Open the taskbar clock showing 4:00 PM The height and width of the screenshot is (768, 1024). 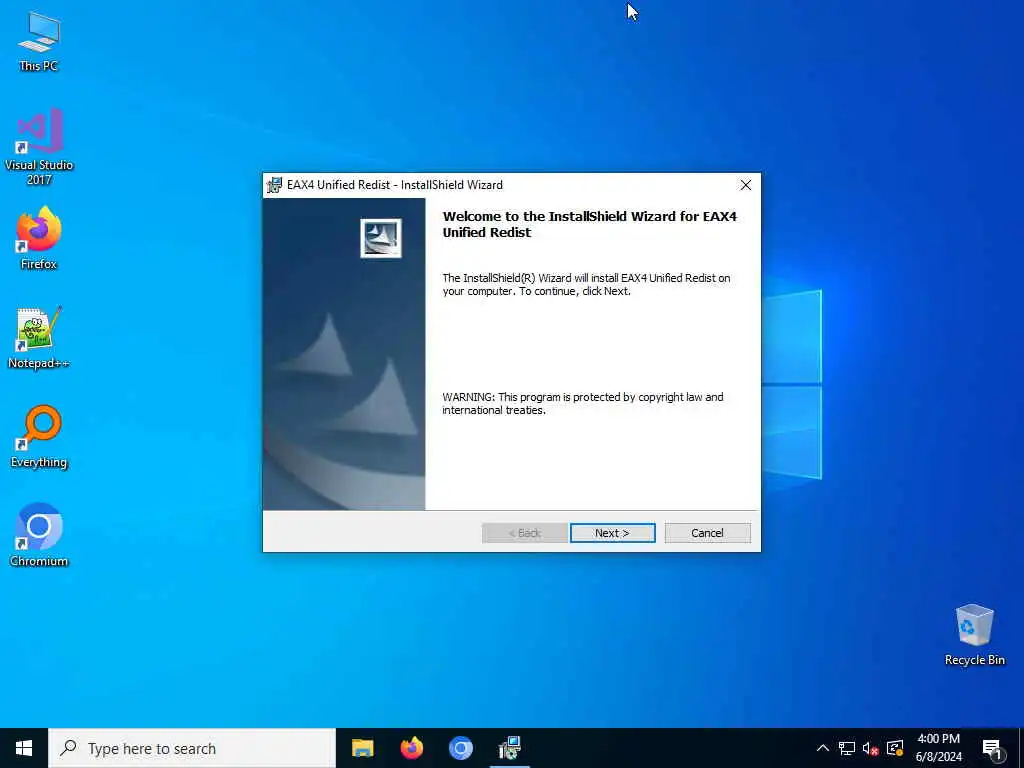pos(938,748)
